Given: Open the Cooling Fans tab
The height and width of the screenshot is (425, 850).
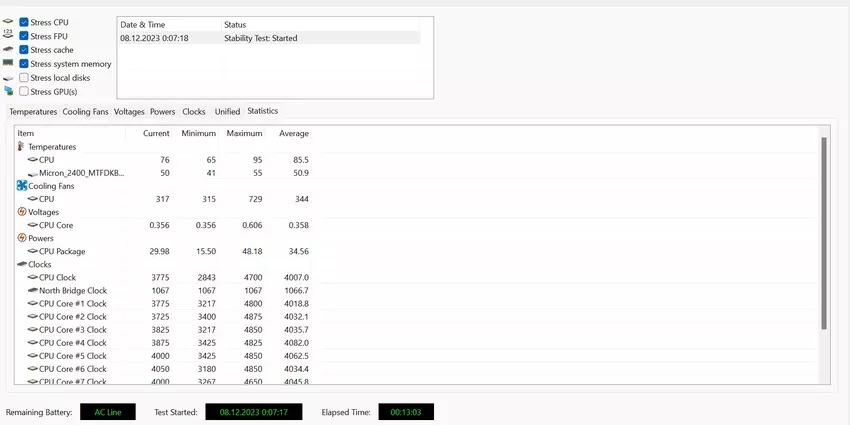Looking at the screenshot, I should click(85, 112).
